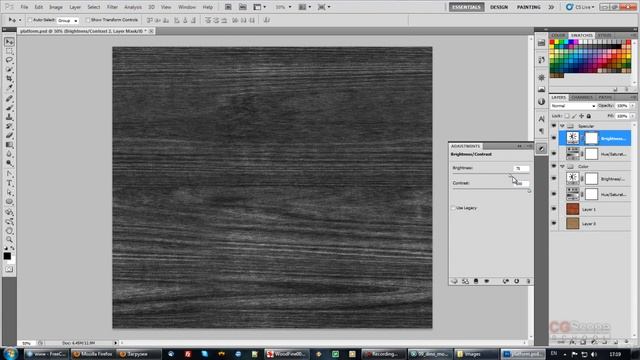Collapse the Specular group

562,126
